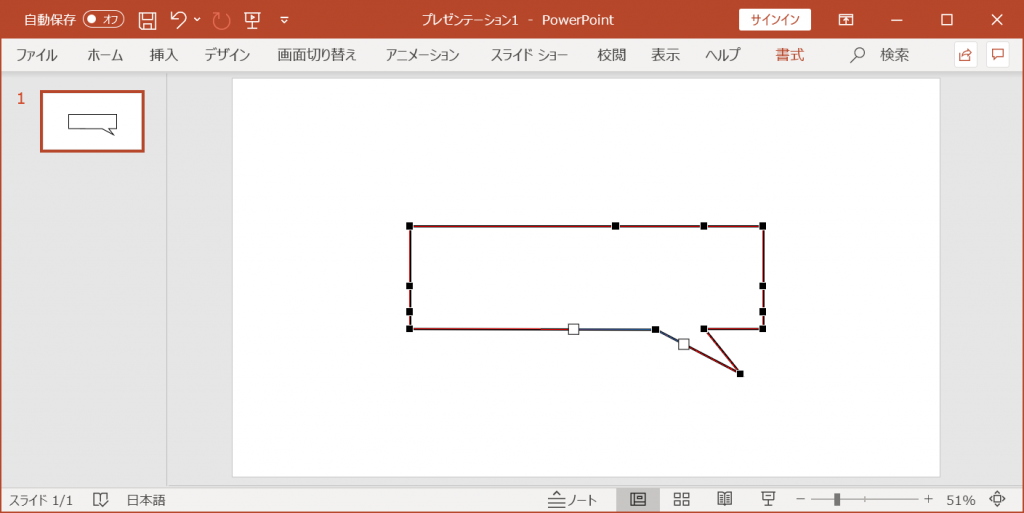1024x513 pixels.
Task: Open the デザイン tab
Action: pyautogui.click(x=227, y=55)
